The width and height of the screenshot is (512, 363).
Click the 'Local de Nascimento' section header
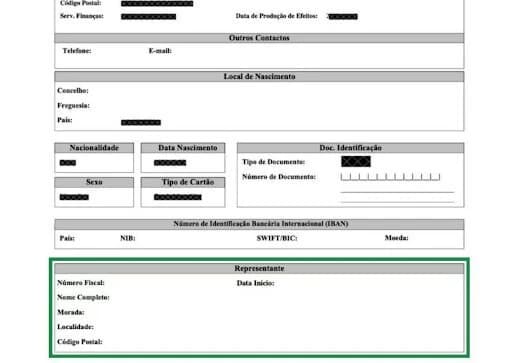259,77
